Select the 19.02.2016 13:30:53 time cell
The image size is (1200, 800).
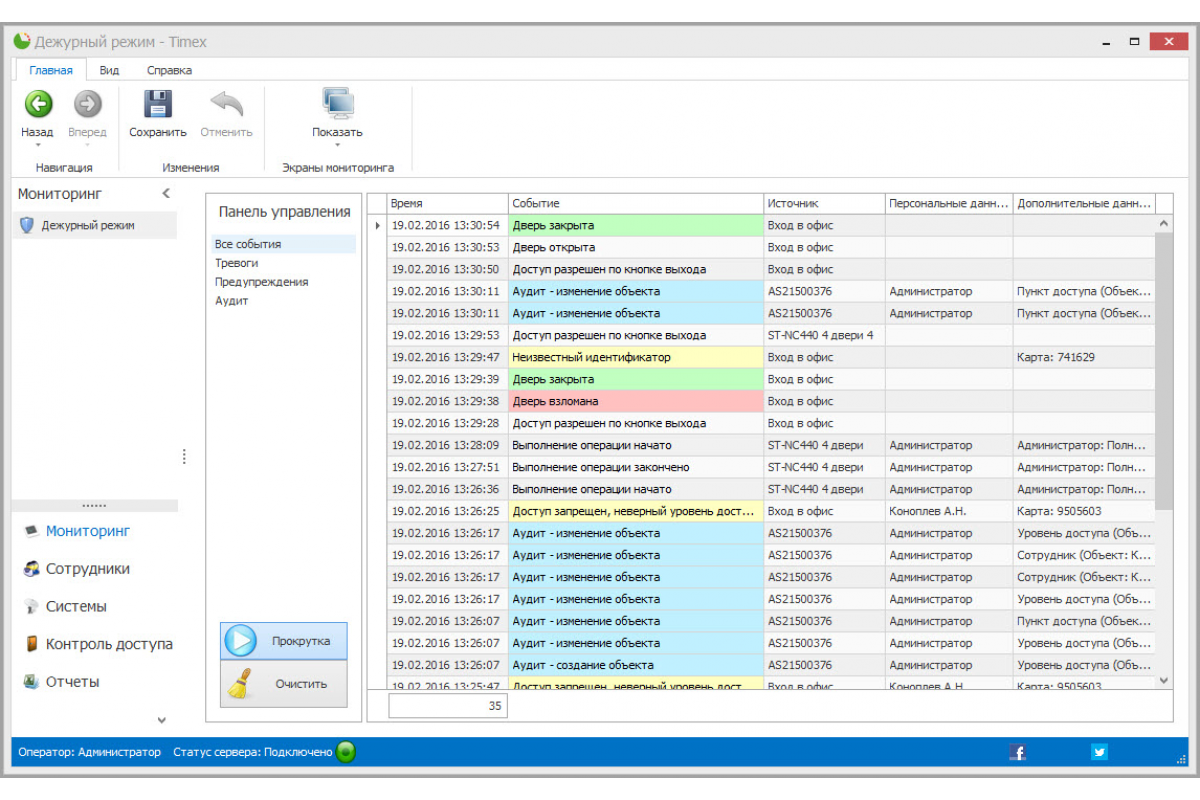[448, 247]
